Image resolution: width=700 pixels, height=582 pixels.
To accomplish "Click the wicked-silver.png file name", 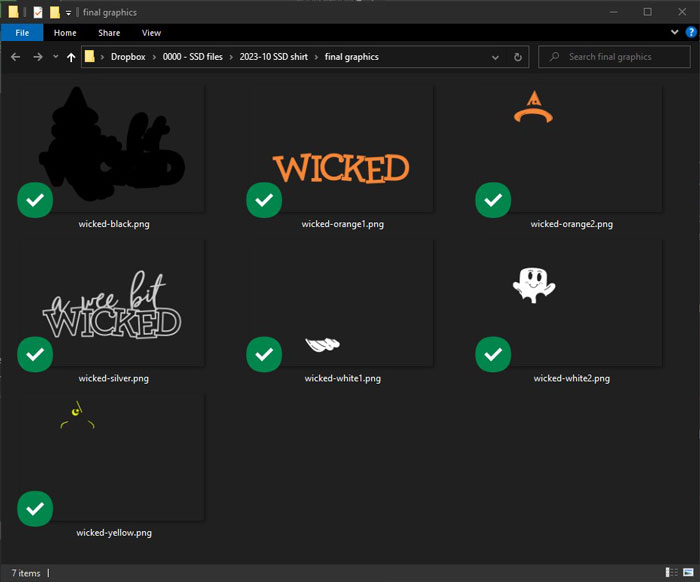I will (113, 378).
